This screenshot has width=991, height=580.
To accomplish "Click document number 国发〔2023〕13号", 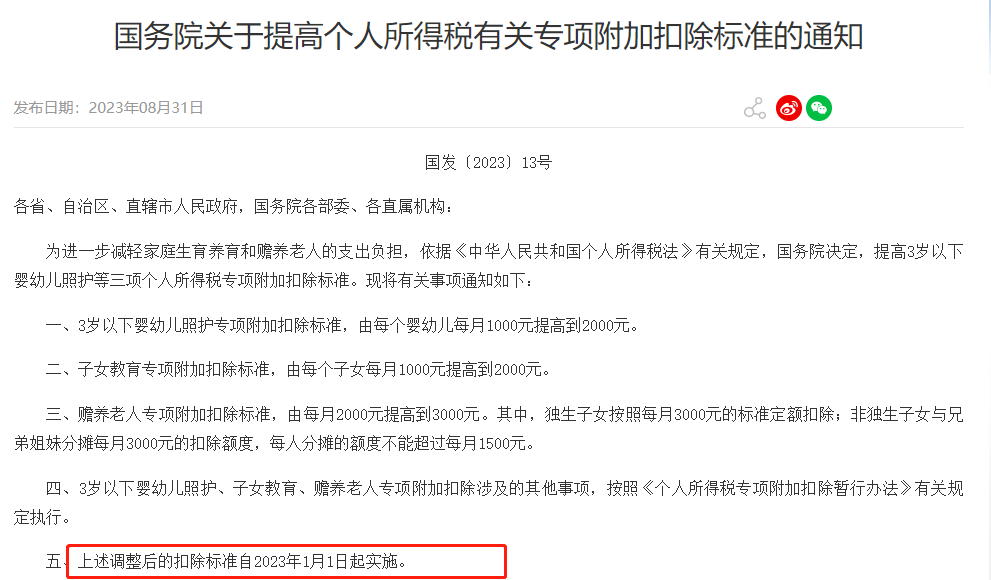I will point(488,163).
